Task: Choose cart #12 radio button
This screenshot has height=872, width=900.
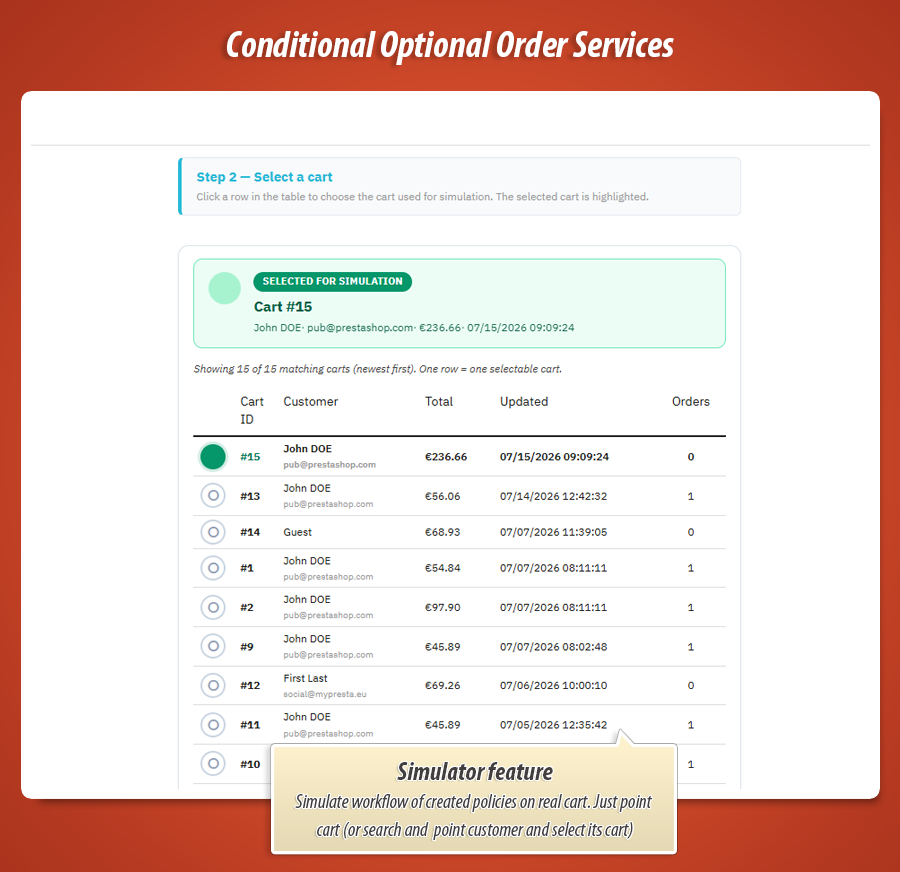Action: pyautogui.click(x=213, y=685)
